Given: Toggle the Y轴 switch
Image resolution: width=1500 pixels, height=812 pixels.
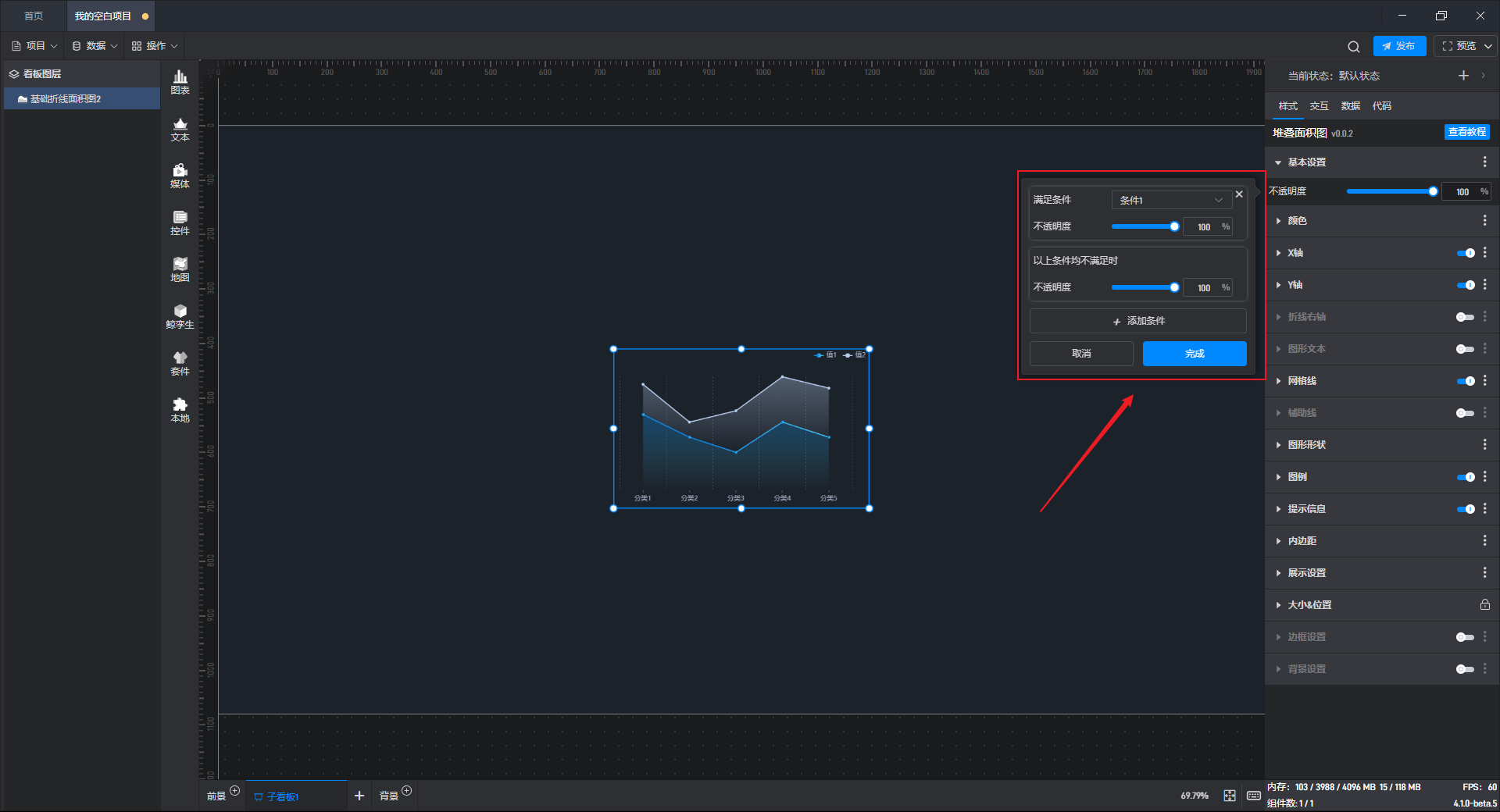Looking at the screenshot, I should tap(1466, 285).
